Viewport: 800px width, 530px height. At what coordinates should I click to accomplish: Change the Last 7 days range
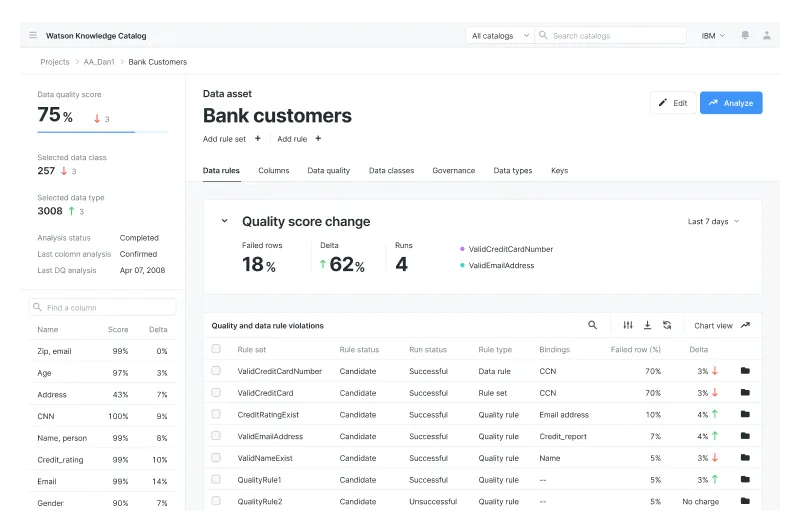pyautogui.click(x=713, y=221)
